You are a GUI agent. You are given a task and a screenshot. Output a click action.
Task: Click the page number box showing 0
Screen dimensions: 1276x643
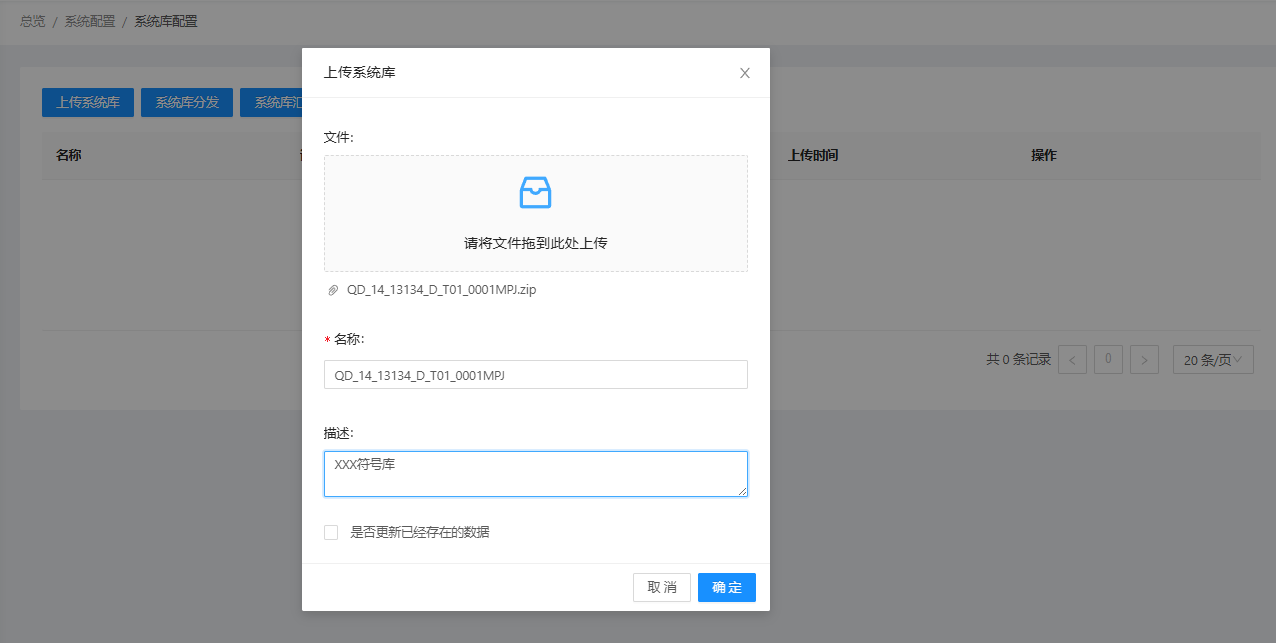[1108, 360]
